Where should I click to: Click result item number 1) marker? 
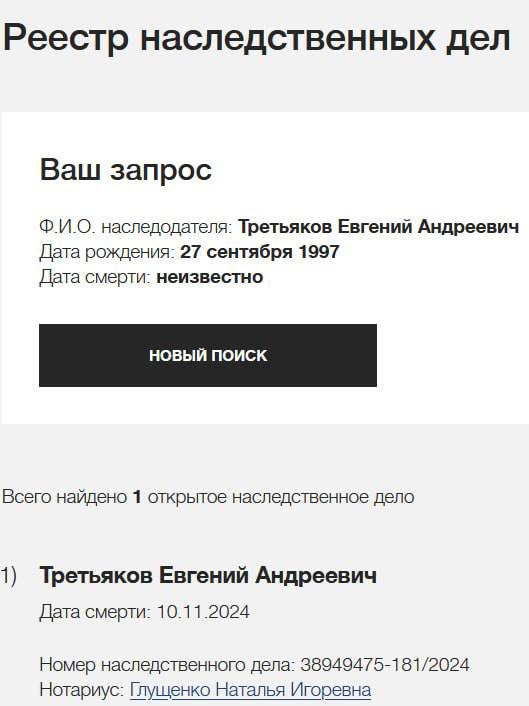[9, 576]
